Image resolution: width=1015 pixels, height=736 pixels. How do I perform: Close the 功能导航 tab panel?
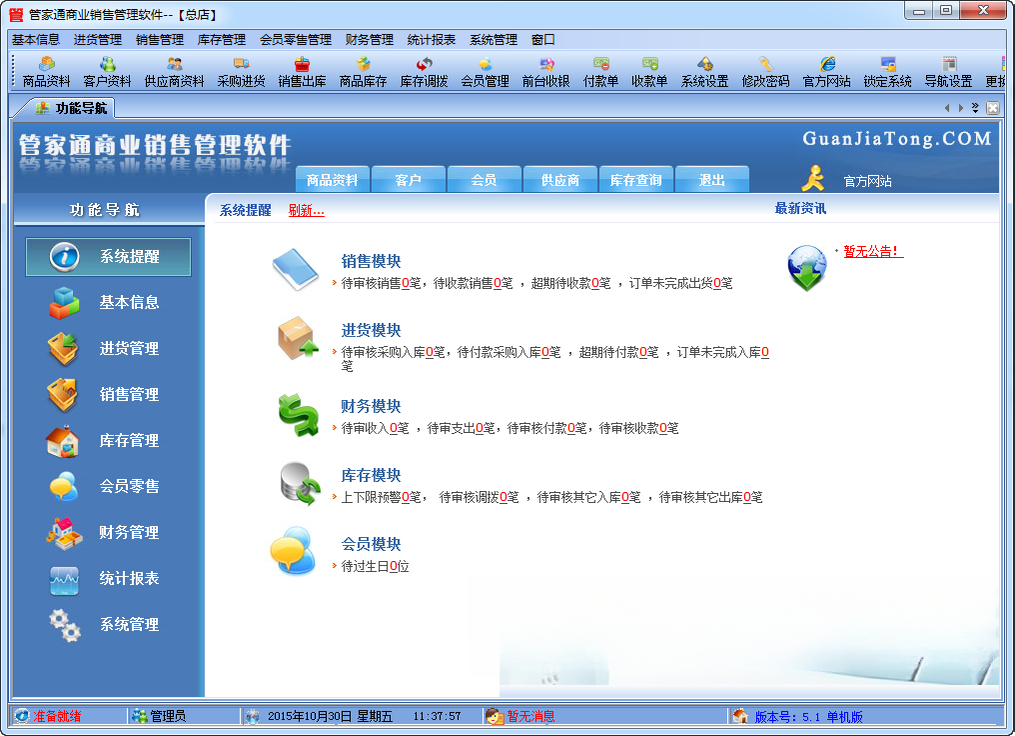[992, 108]
